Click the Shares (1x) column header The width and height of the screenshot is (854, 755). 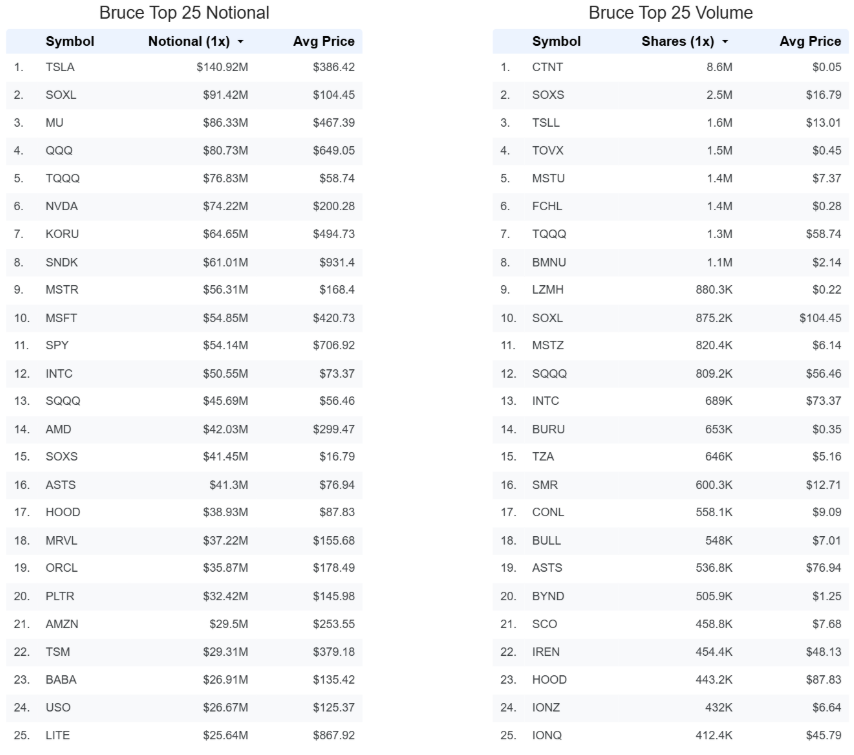[678, 41]
